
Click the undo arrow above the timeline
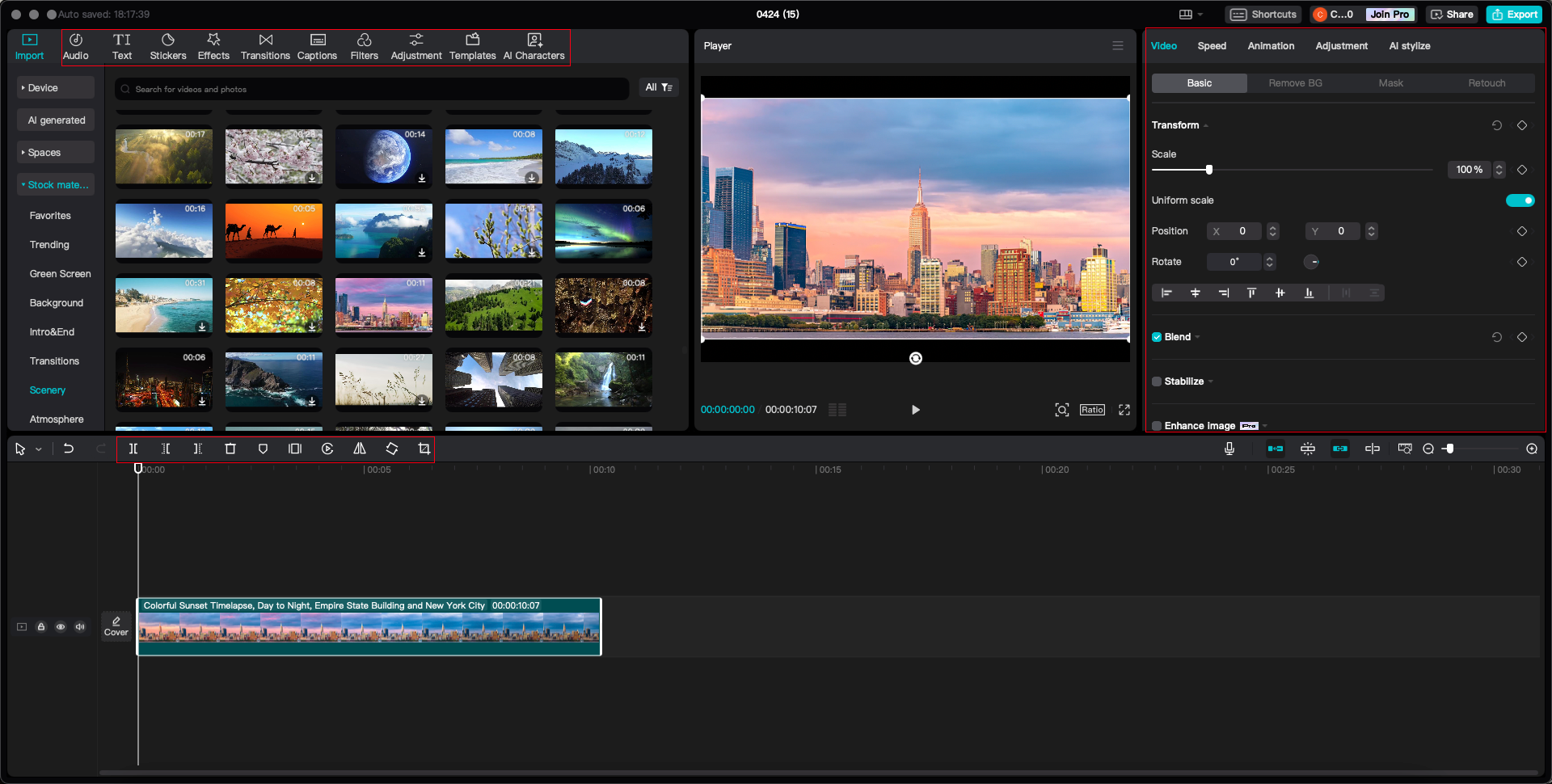point(69,449)
